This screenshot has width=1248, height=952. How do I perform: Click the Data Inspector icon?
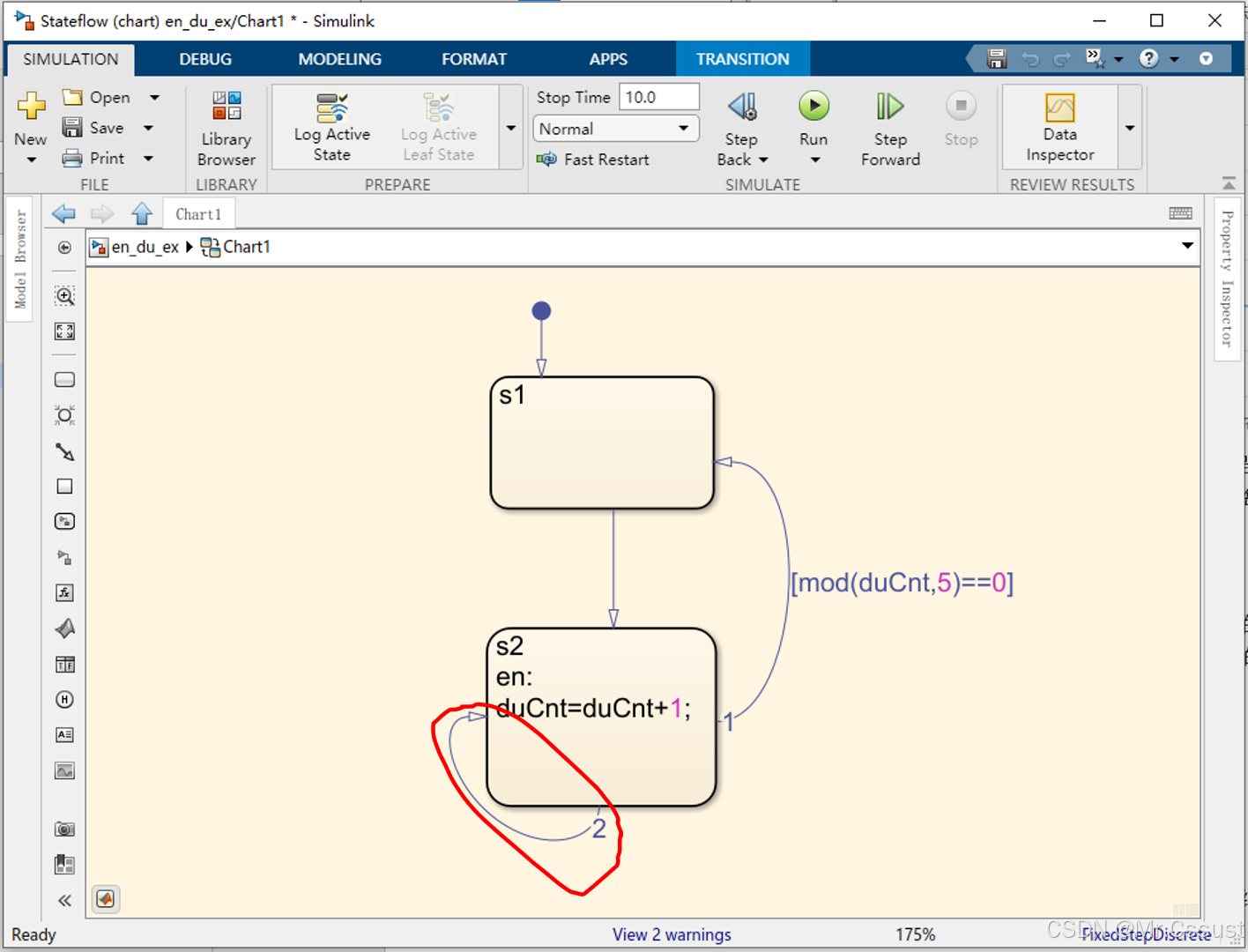click(1059, 129)
